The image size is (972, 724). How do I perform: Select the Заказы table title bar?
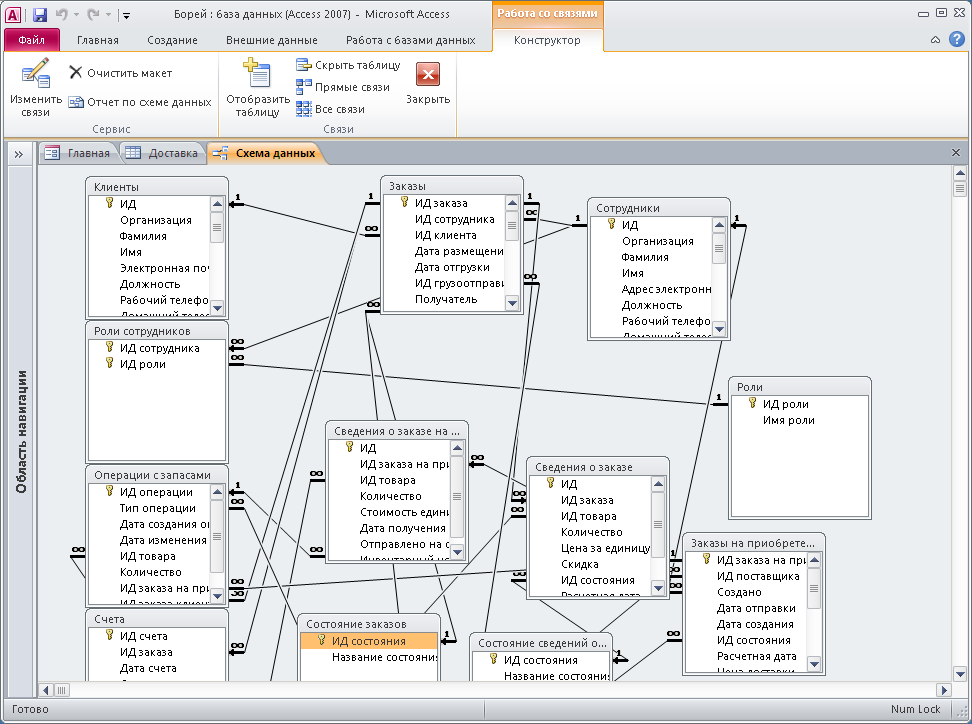tap(452, 185)
